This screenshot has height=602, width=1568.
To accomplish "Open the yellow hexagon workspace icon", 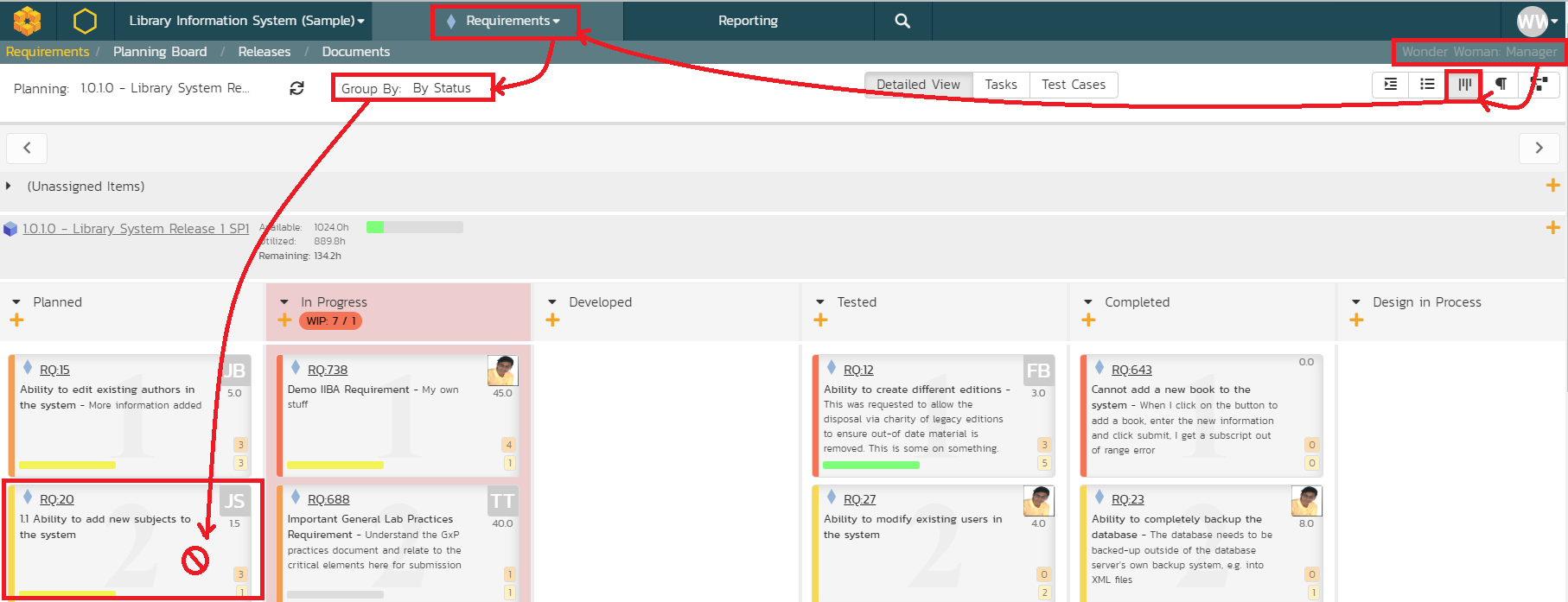I will coord(85,20).
